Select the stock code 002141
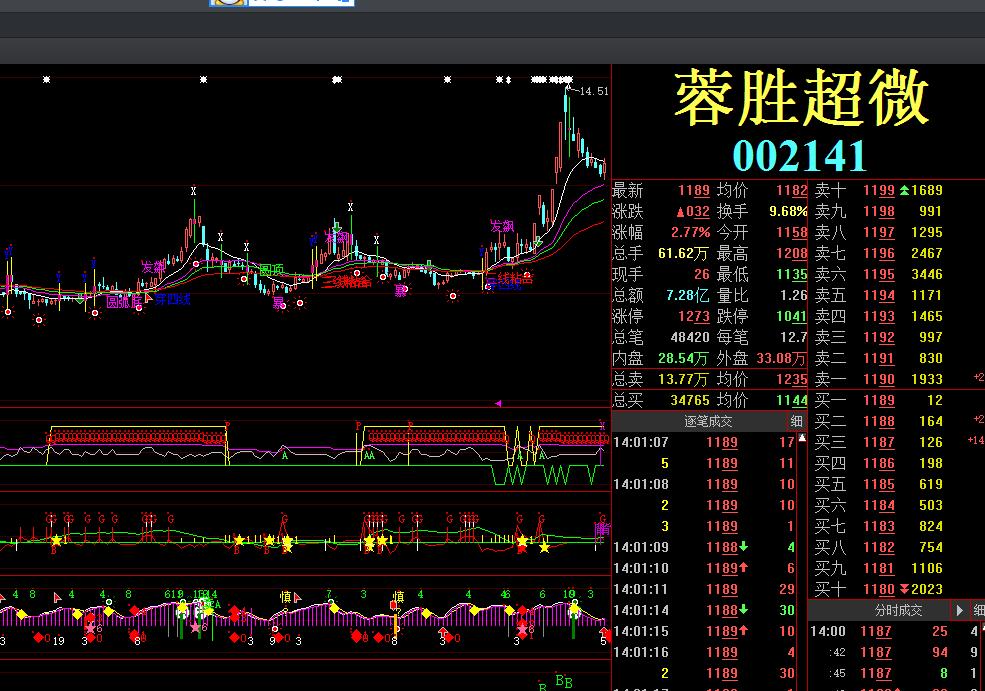 pyautogui.click(x=800, y=156)
